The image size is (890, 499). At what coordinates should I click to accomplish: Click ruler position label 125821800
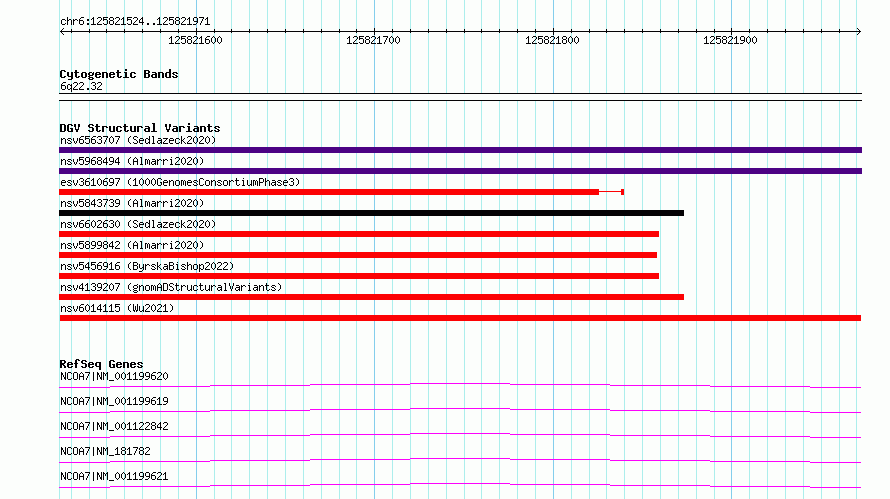click(x=552, y=40)
